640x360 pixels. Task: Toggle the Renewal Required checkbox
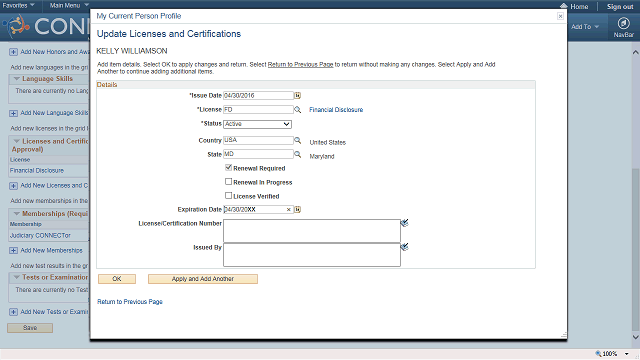click(229, 167)
